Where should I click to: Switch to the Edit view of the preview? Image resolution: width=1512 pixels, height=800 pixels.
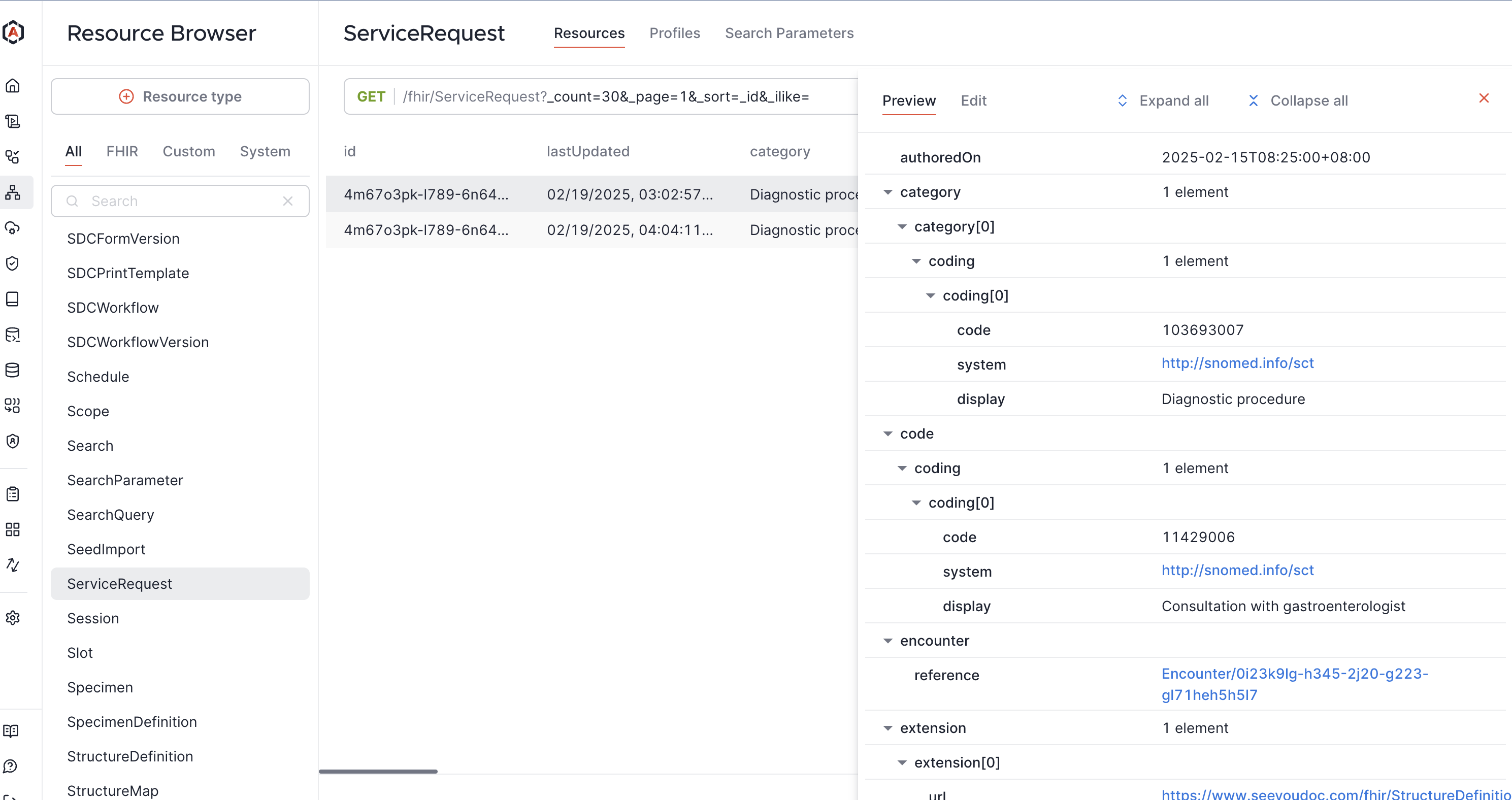click(x=974, y=101)
